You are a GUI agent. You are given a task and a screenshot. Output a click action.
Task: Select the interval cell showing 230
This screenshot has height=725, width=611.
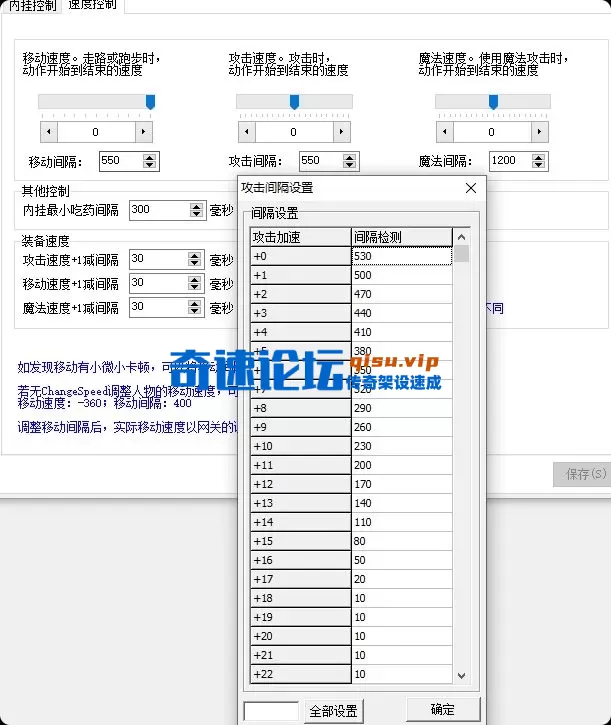[401, 446]
